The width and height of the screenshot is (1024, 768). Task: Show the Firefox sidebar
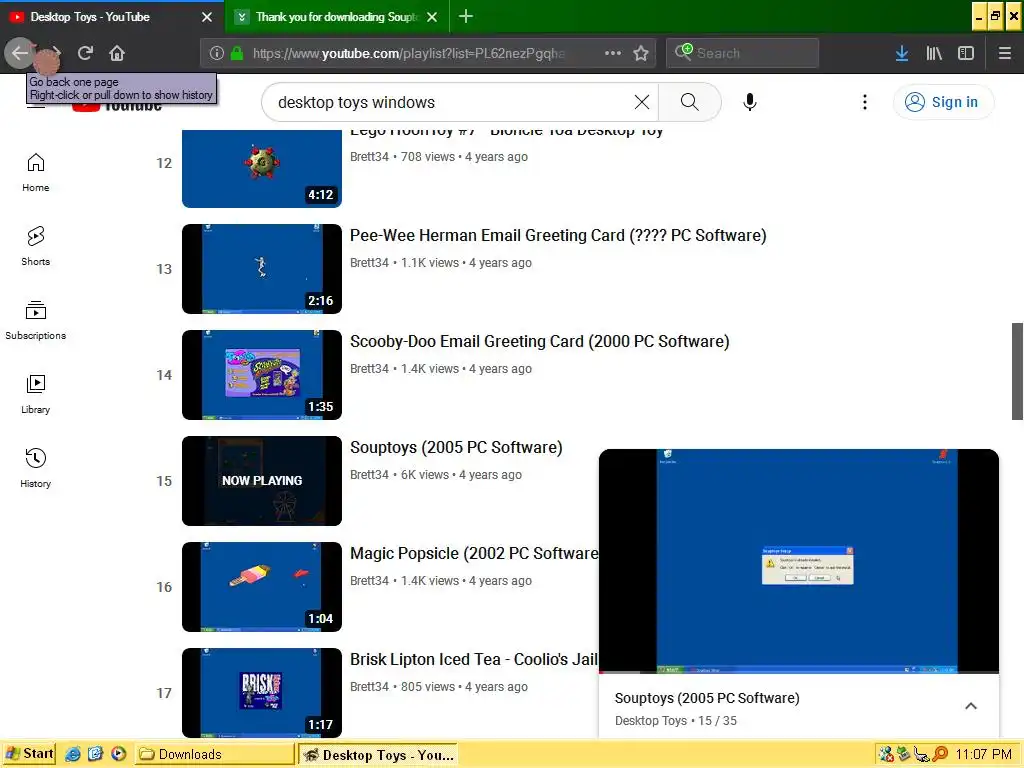[x=966, y=53]
